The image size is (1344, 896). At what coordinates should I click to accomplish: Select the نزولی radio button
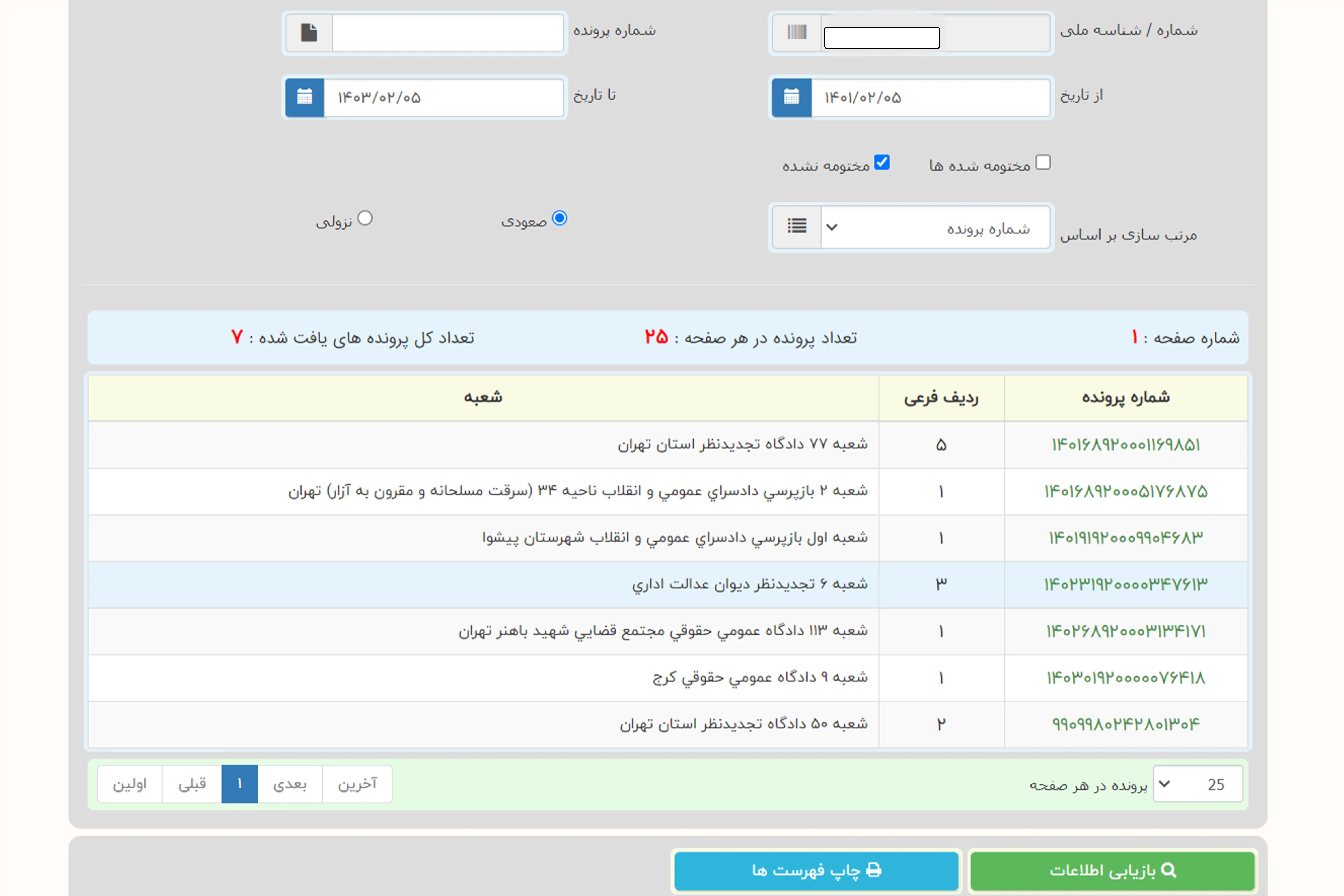(x=365, y=218)
